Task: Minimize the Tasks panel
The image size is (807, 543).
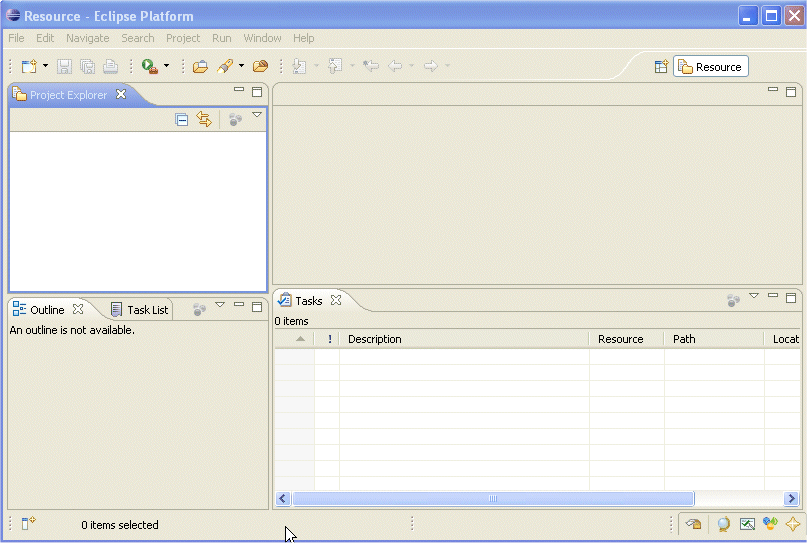Action: click(x=773, y=295)
